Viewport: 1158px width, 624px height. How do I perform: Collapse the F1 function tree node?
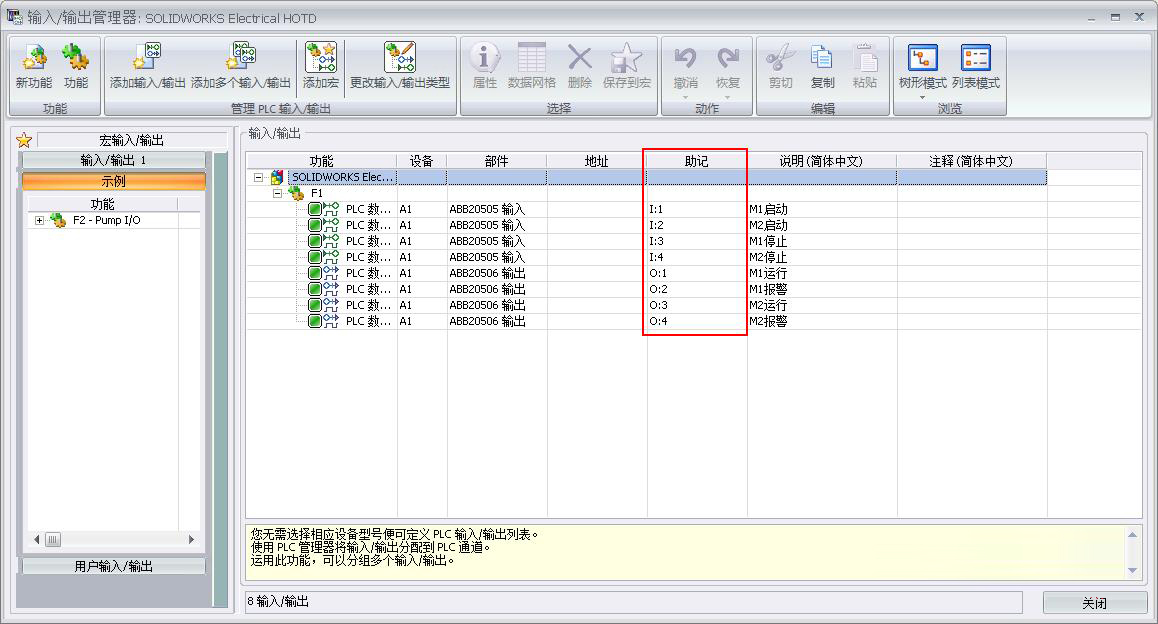[x=279, y=193]
